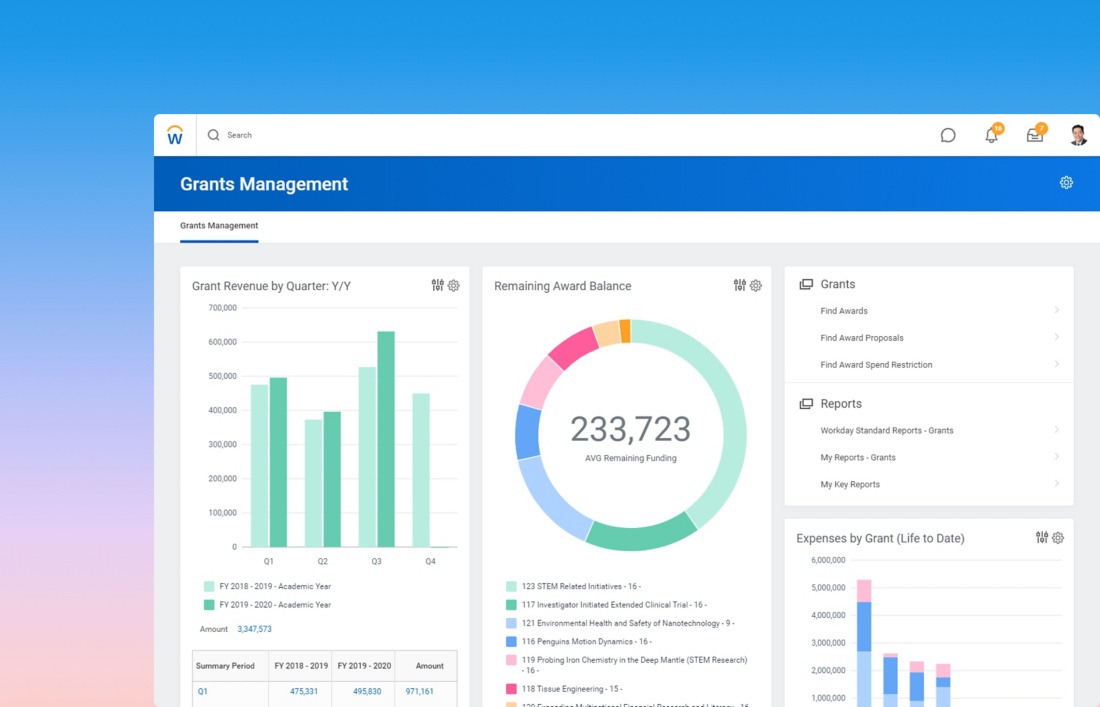Toggle FY 2019 - 2020 legend swatch
1100x707 pixels.
[x=209, y=605]
